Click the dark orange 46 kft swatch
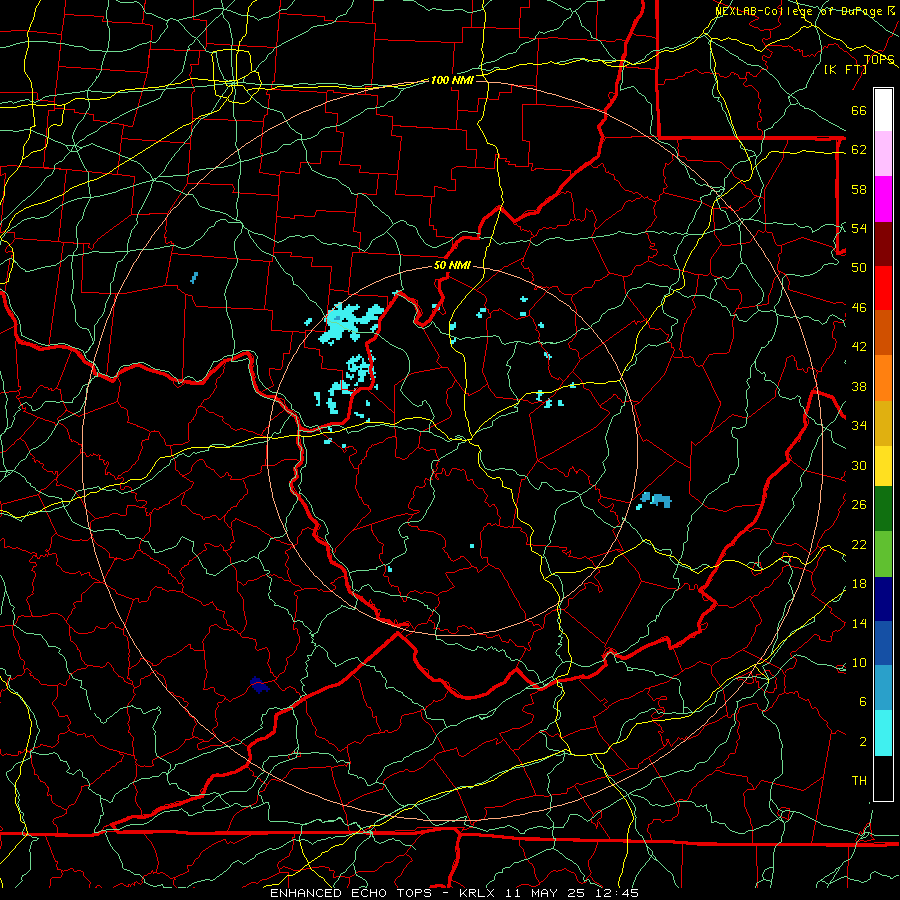Viewport: 900px width, 900px height. point(883,332)
